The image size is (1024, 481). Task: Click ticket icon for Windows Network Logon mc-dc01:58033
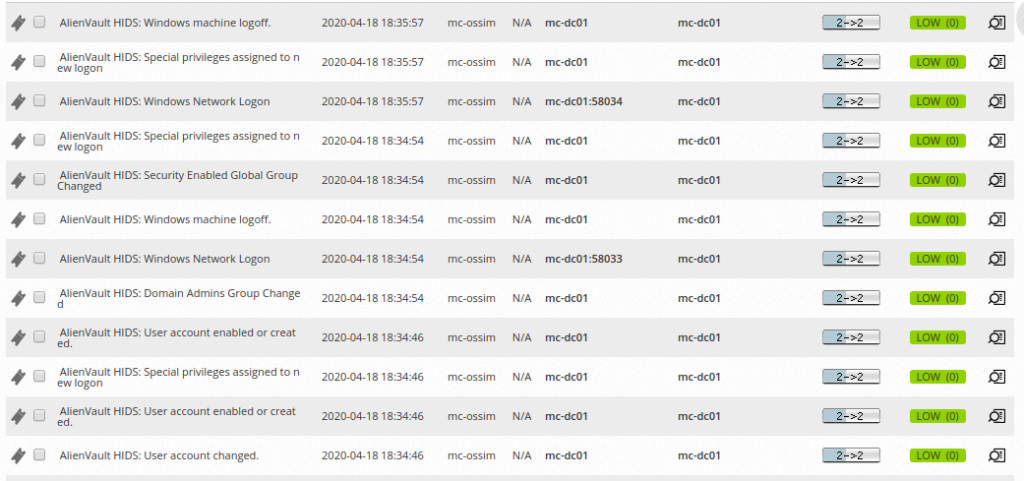[x=19, y=259]
